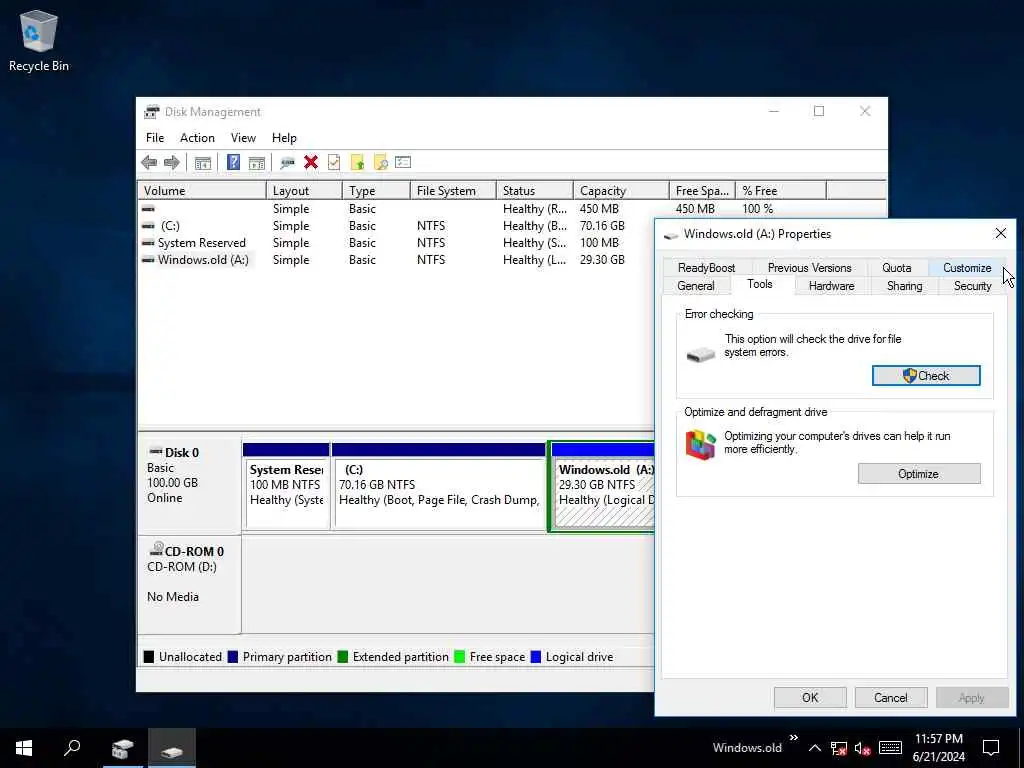Select the System Reserved volume row
The image size is (1024, 768).
pyautogui.click(x=396, y=243)
